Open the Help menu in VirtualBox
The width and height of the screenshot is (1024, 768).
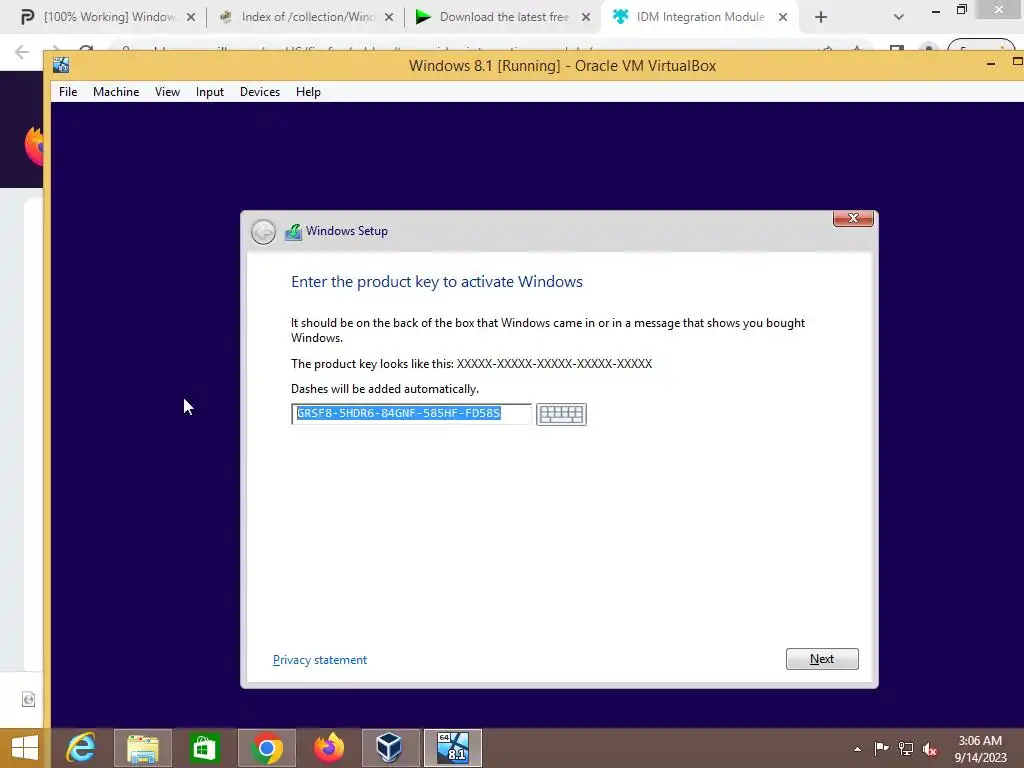pyautogui.click(x=308, y=92)
